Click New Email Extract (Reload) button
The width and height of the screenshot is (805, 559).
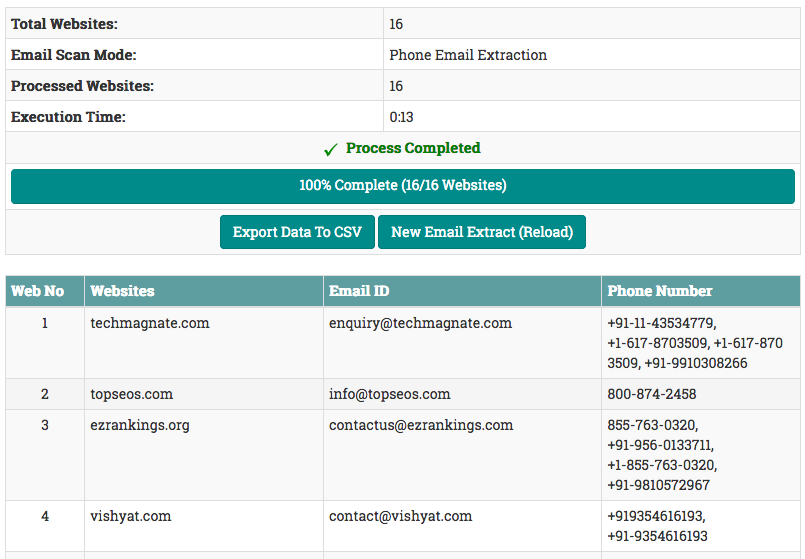[482, 232]
